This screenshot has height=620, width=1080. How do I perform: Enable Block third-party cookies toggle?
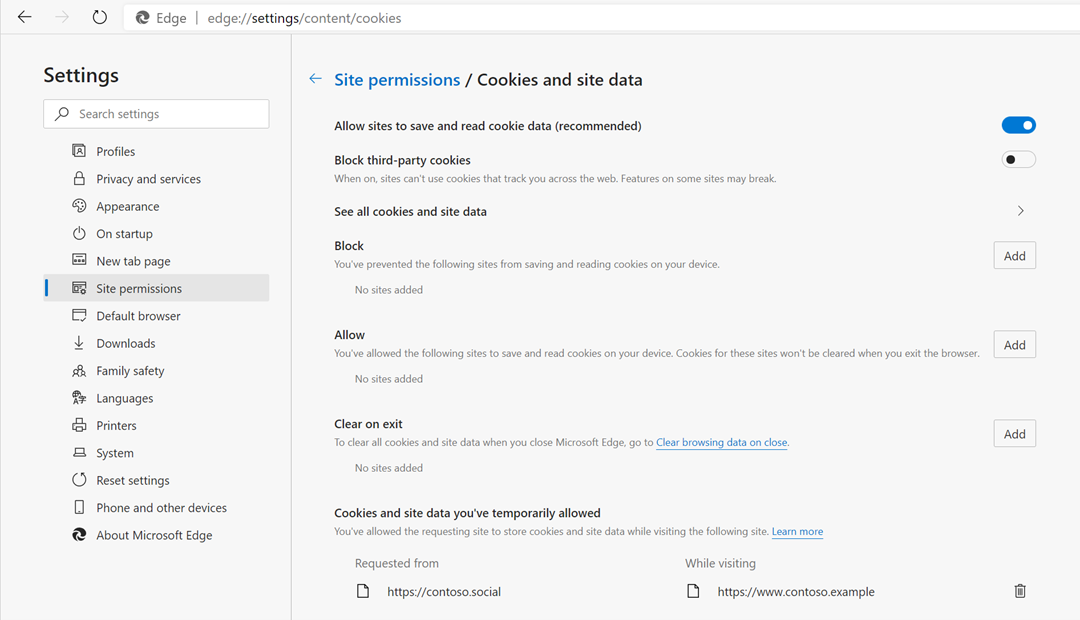tap(1018, 159)
